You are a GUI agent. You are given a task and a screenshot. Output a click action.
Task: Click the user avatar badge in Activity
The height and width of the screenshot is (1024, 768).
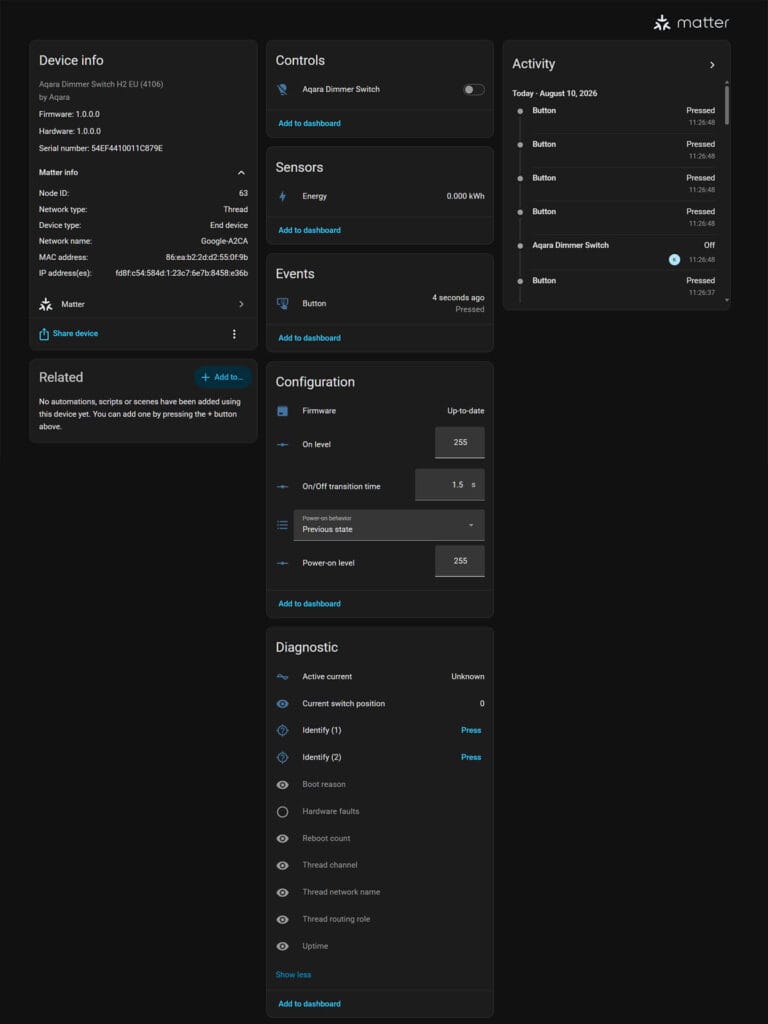(x=675, y=259)
